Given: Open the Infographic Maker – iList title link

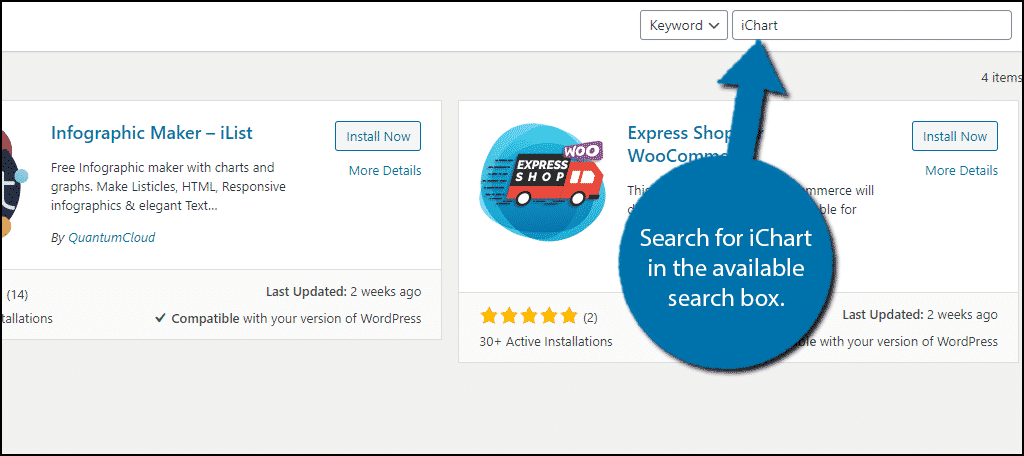Looking at the screenshot, I should [x=152, y=133].
